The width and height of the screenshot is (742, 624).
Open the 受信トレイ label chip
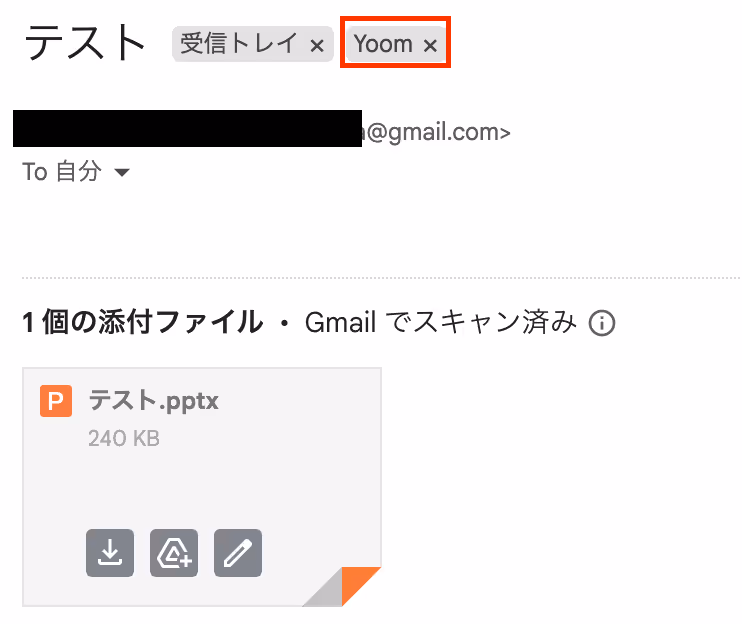[x=239, y=44]
